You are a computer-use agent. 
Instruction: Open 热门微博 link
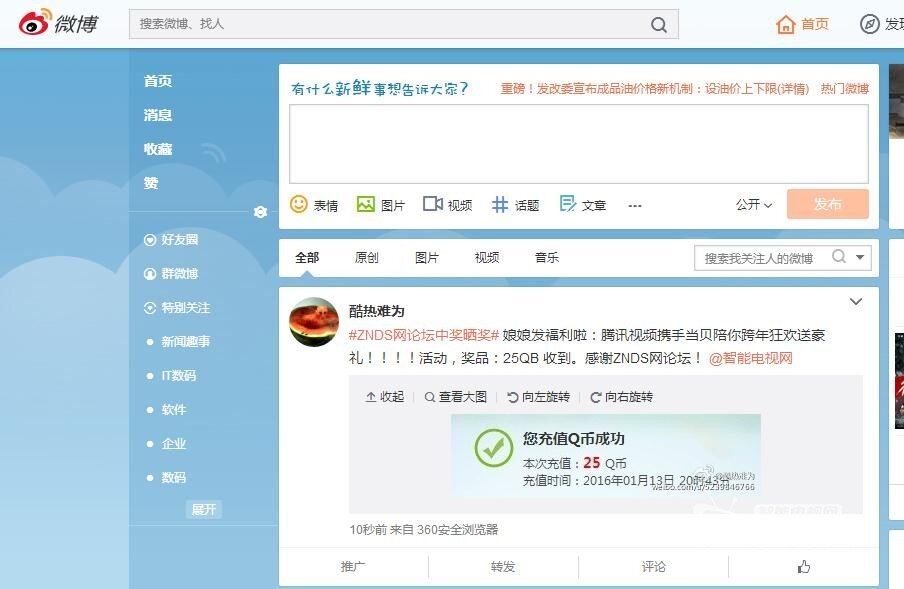click(x=845, y=89)
